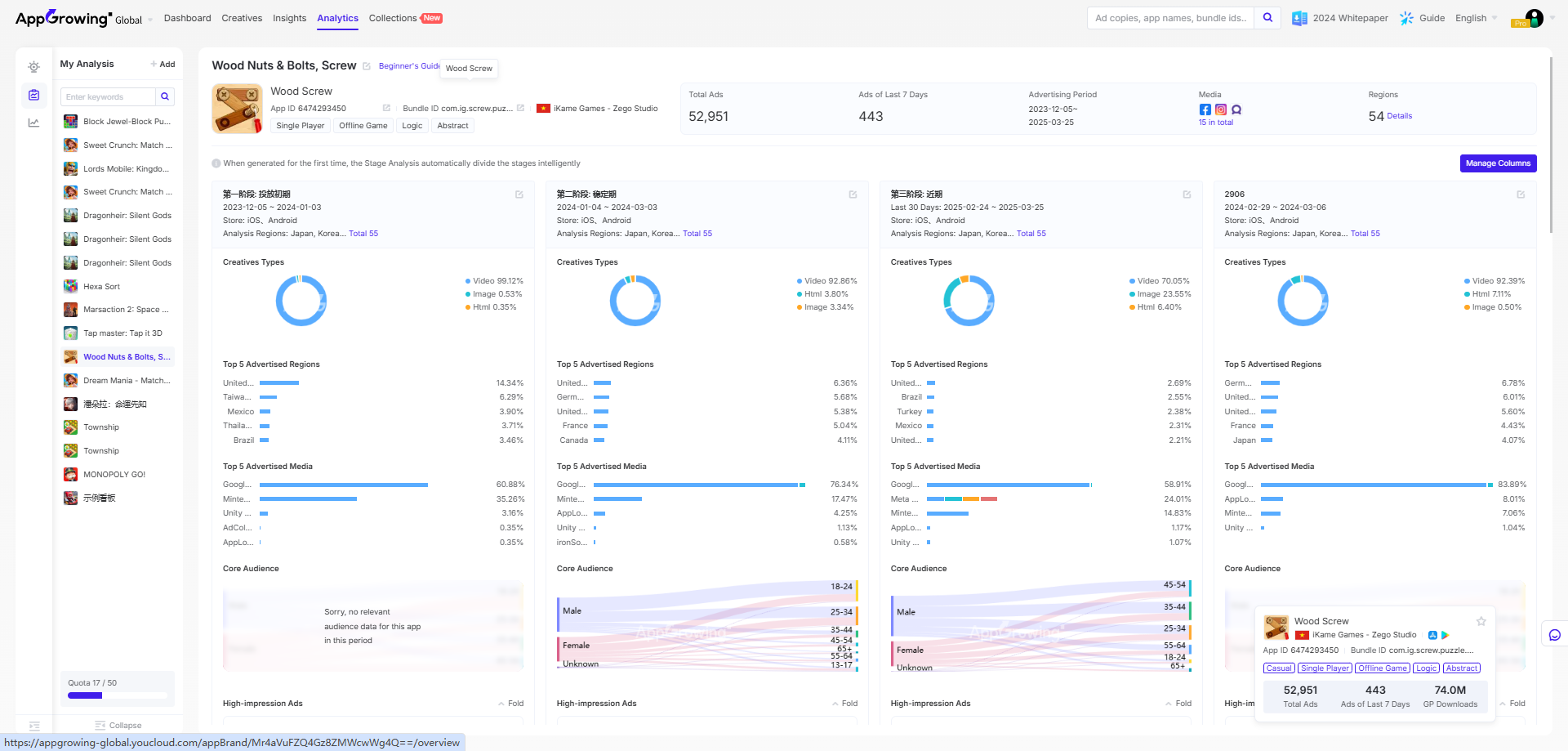Open the Pro user avatar
This screenshot has height=751, width=1568.
(x=1534, y=18)
